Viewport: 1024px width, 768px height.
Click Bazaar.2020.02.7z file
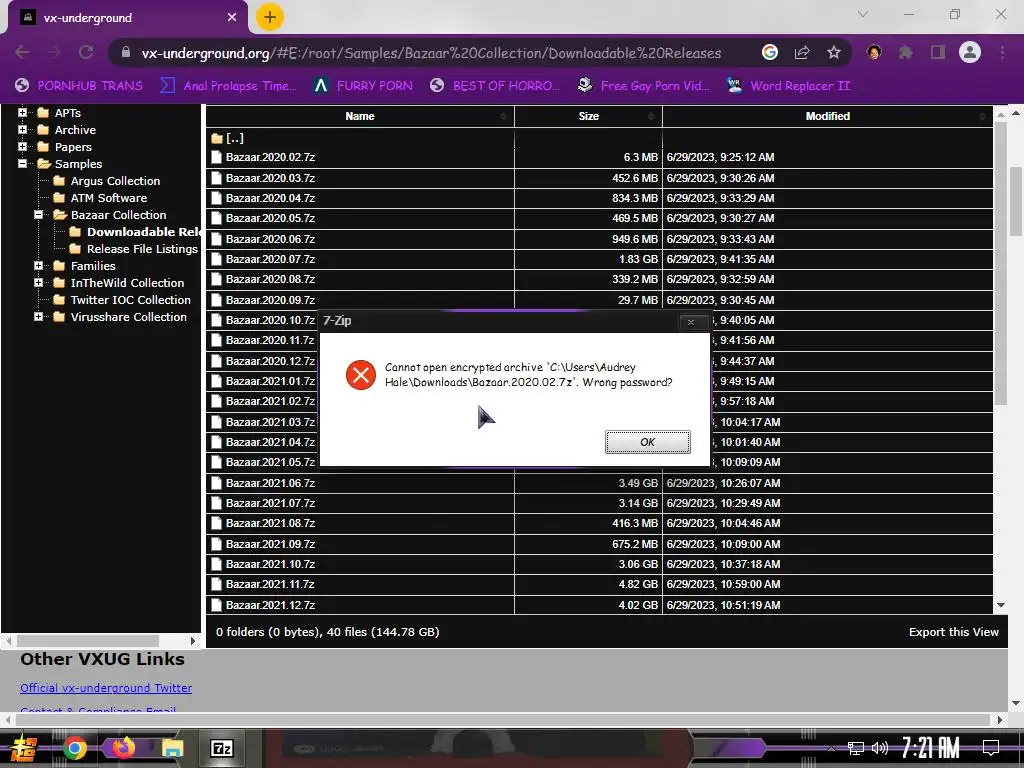coord(270,157)
